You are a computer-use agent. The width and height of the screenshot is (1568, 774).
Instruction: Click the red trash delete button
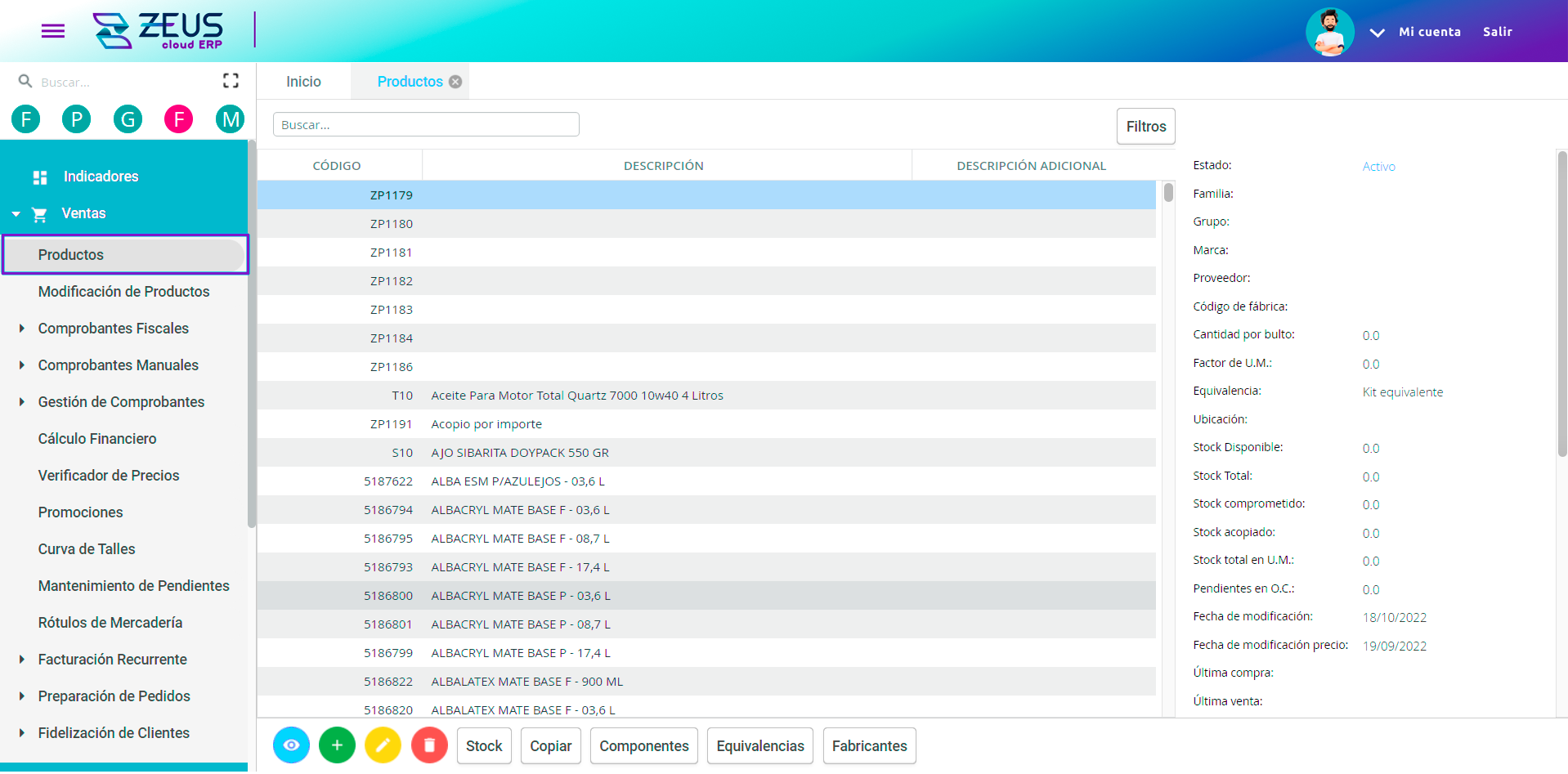(x=429, y=745)
